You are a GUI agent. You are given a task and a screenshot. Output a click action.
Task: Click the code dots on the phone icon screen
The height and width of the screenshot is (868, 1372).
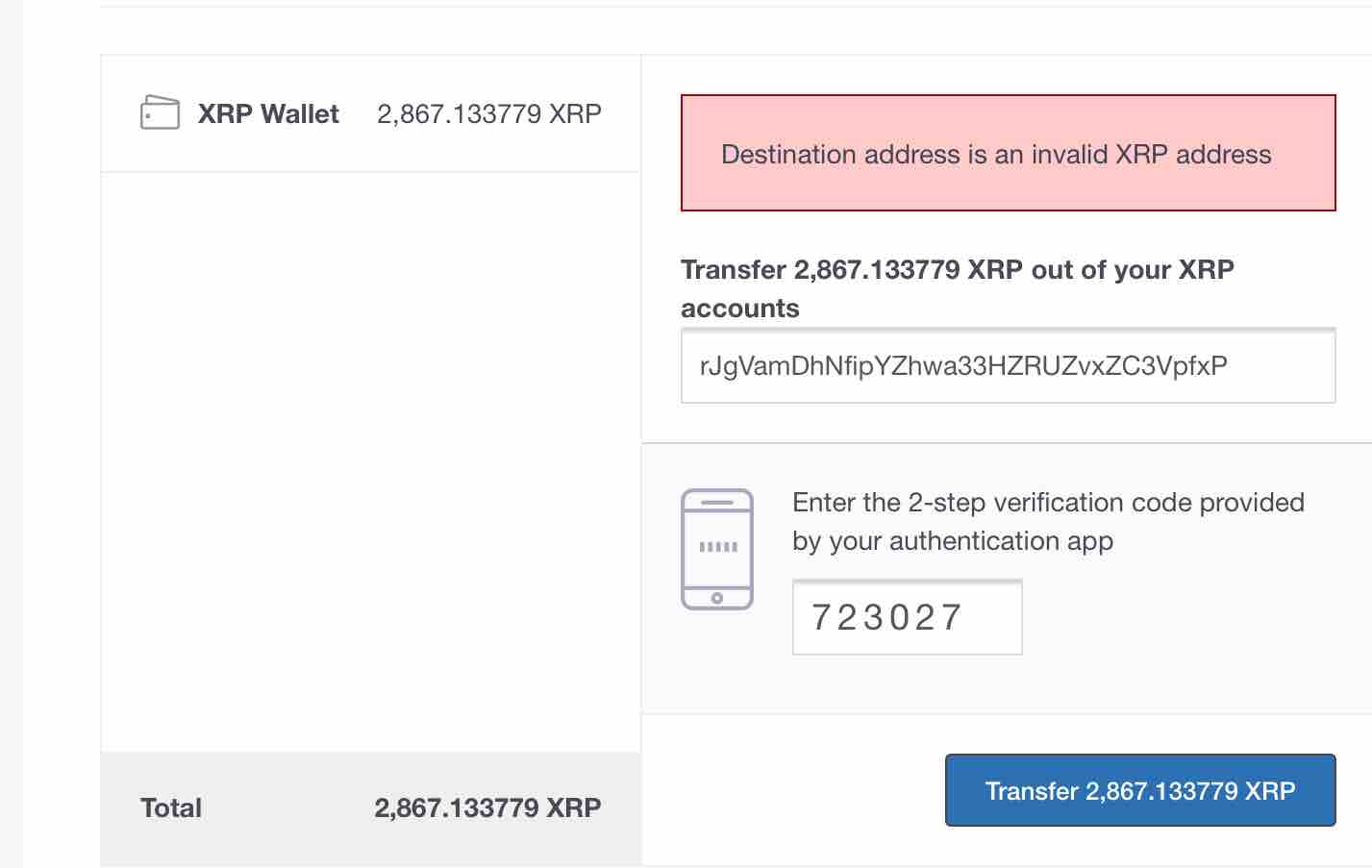point(717,547)
